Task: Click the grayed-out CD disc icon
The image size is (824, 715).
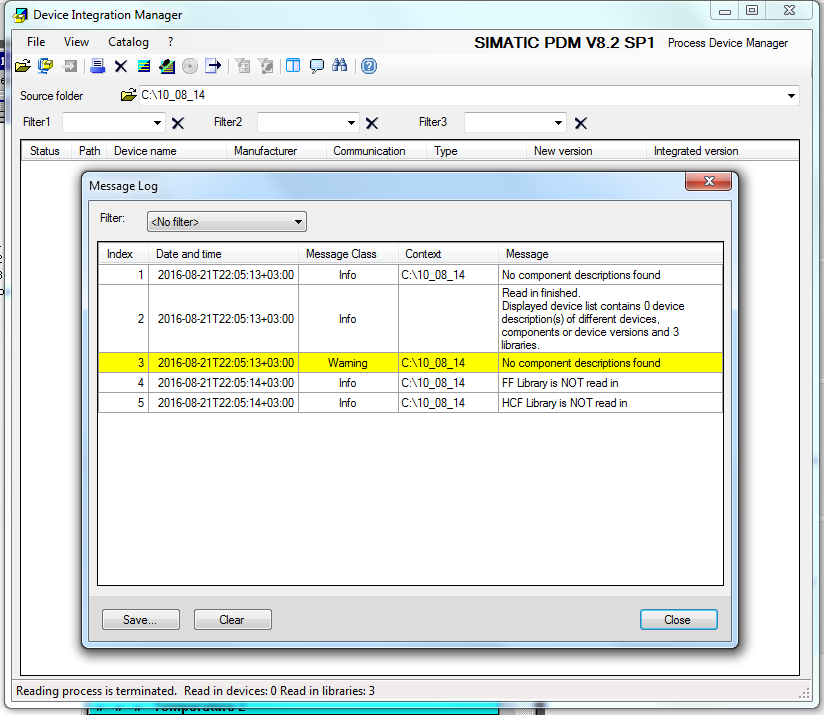Action: (190, 66)
